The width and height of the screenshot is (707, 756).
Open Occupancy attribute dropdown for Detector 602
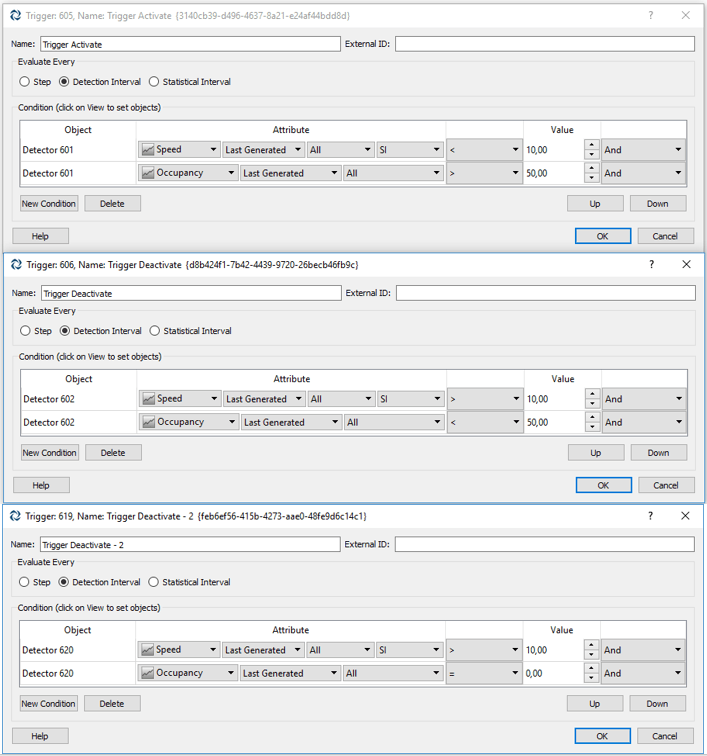click(189, 422)
